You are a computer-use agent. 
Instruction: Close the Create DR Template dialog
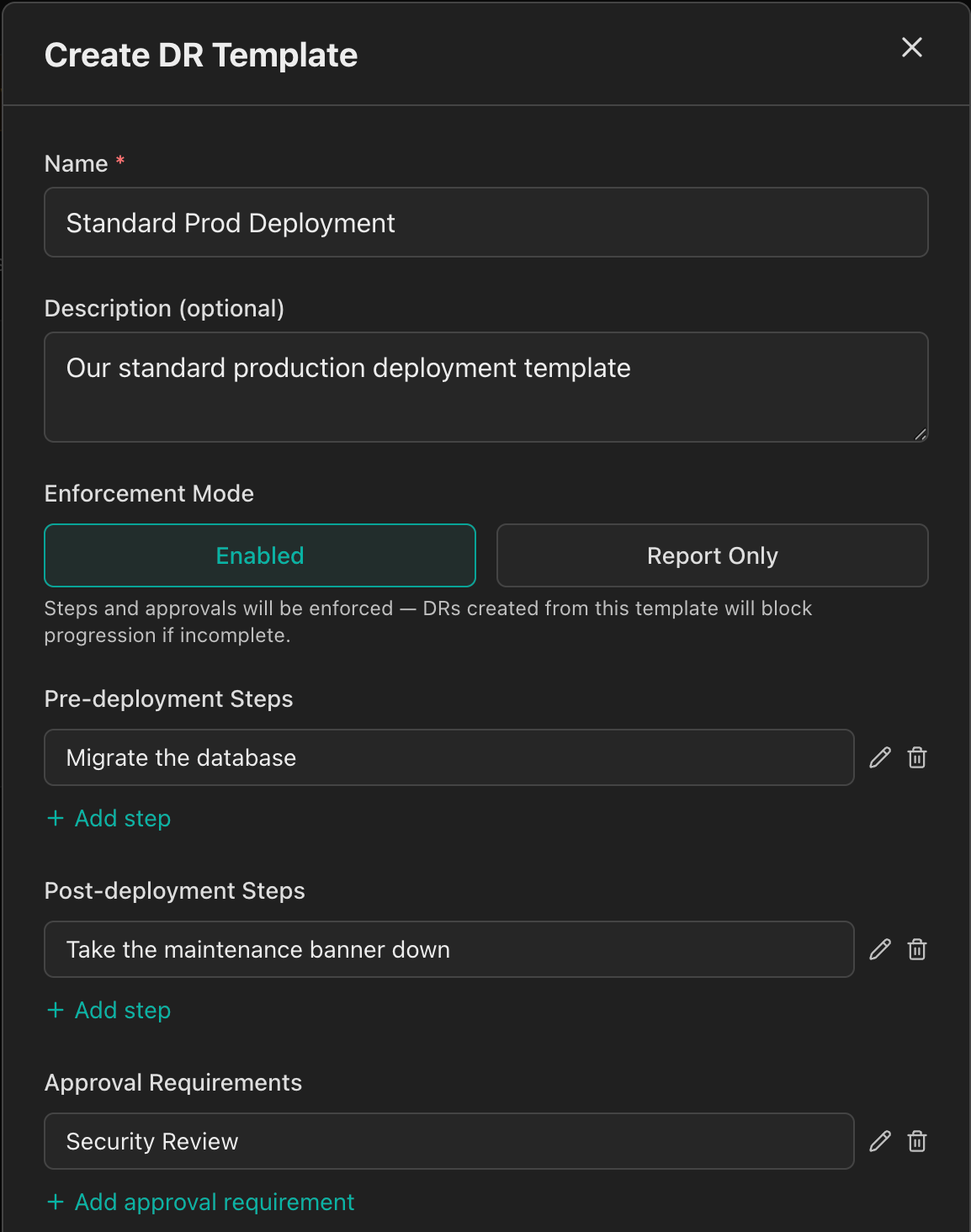[x=912, y=47]
